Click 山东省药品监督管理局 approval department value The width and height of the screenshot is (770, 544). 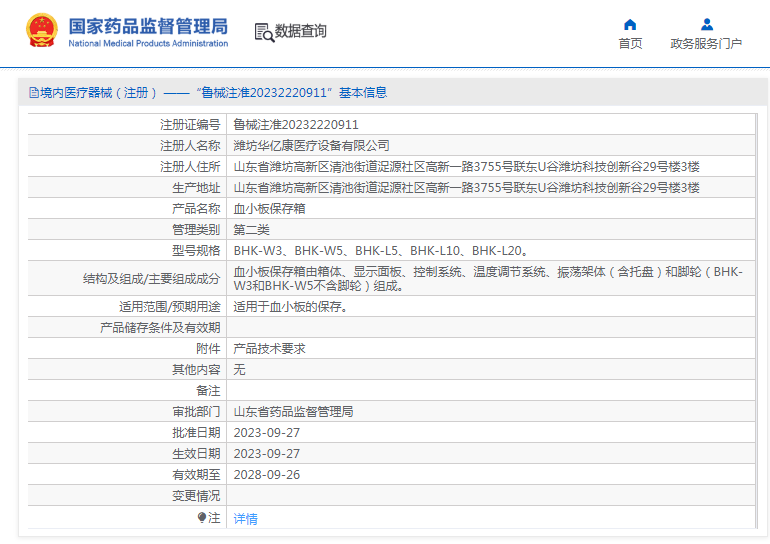click(x=294, y=411)
